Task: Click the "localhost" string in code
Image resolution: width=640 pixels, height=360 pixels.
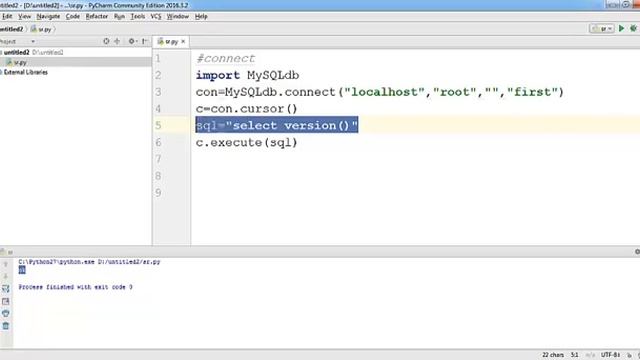Action: click(385, 92)
